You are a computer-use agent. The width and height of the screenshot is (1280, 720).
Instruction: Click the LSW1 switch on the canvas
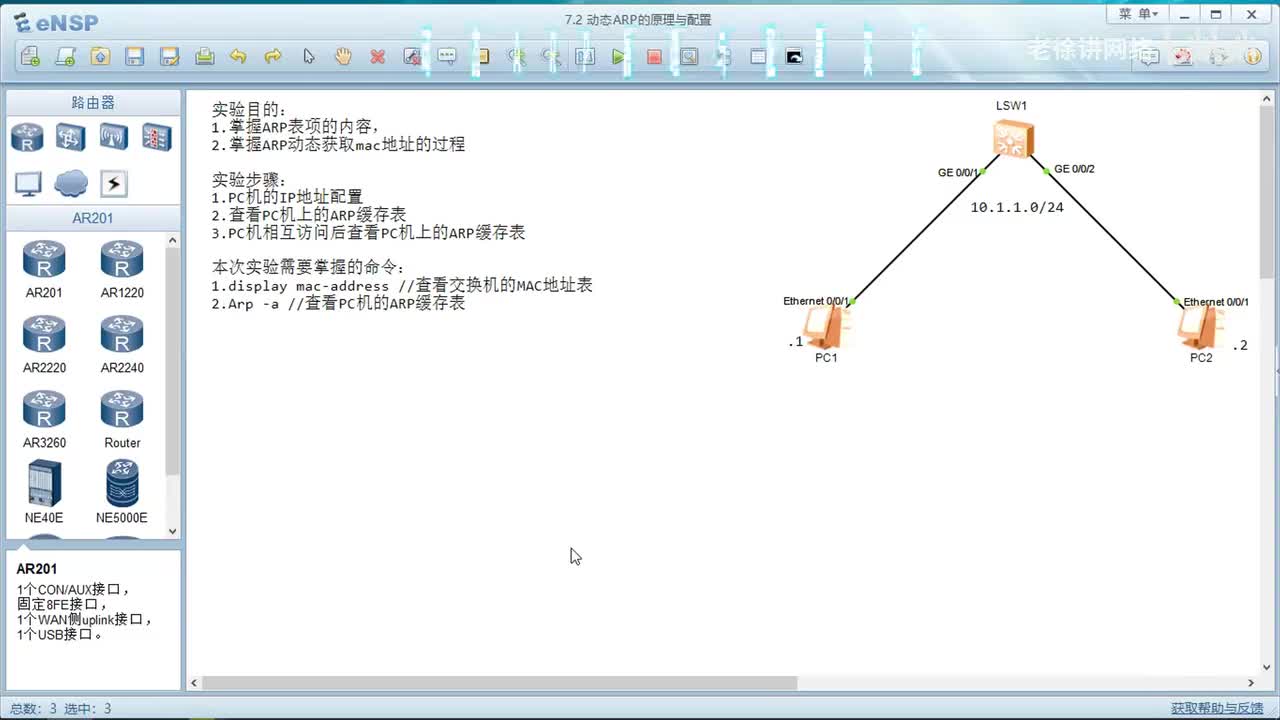(1013, 139)
